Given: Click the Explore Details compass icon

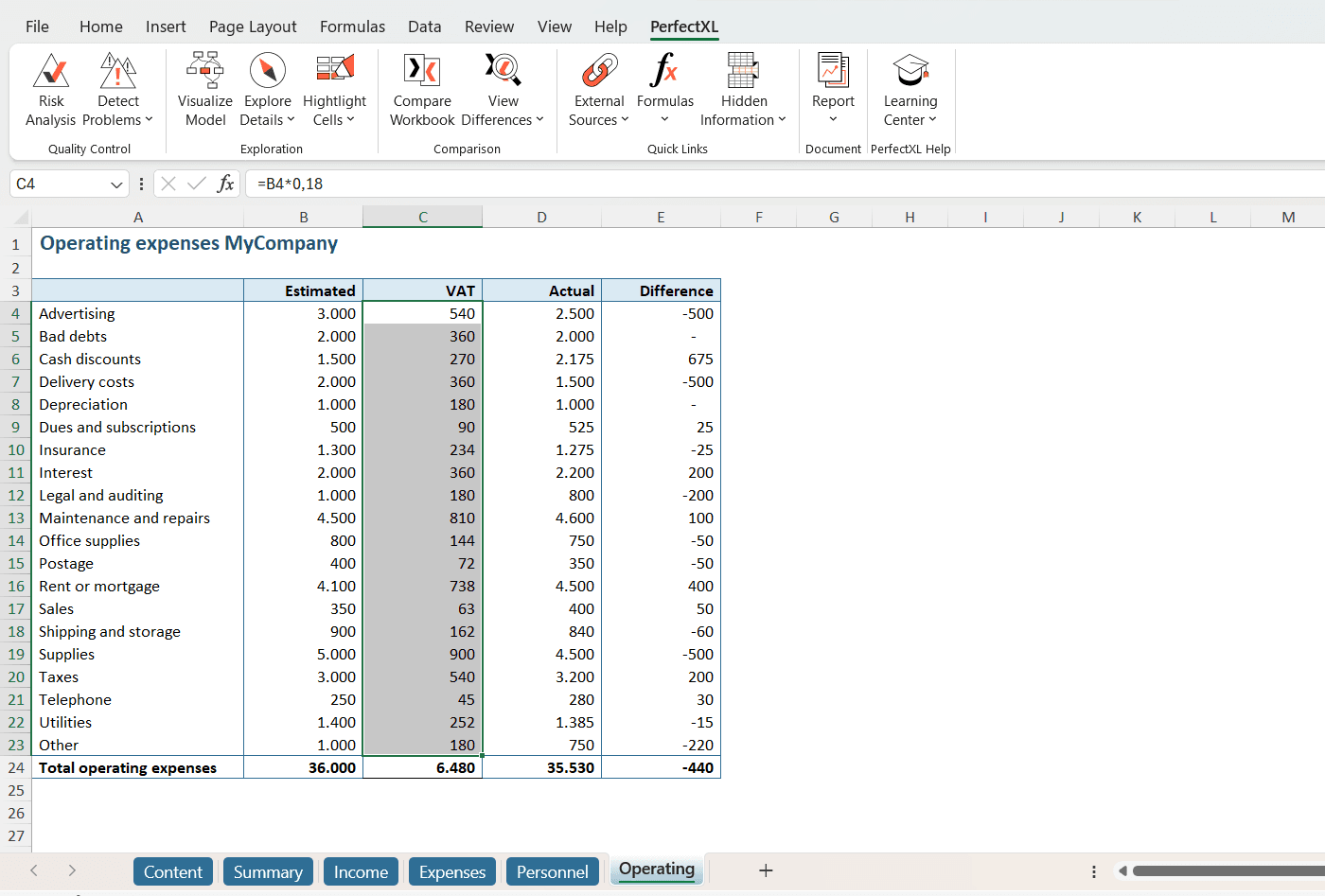Looking at the screenshot, I should point(268,71).
